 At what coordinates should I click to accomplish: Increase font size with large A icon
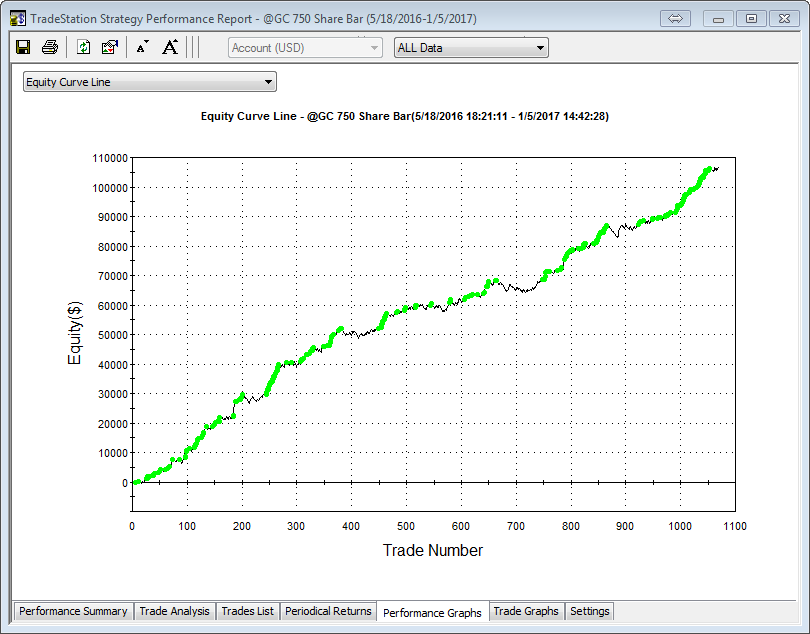click(170, 47)
